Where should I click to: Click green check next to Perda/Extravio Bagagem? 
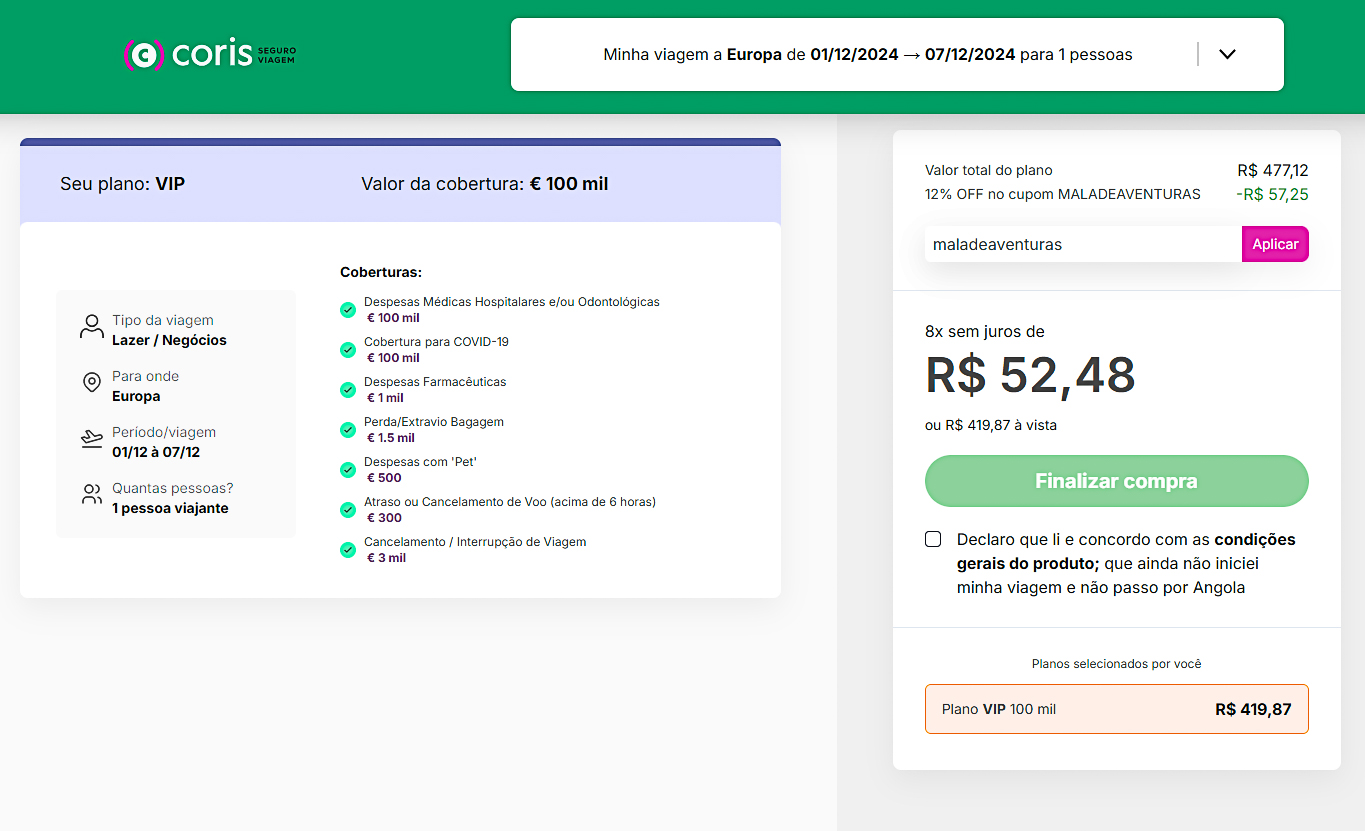tap(348, 430)
